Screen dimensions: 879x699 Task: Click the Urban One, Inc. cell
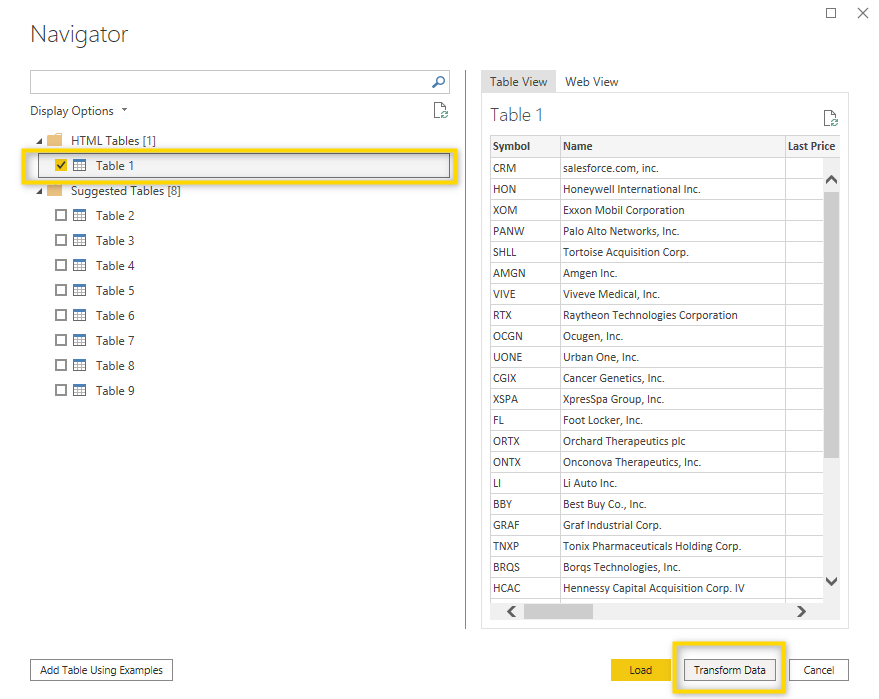coord(673,357)
